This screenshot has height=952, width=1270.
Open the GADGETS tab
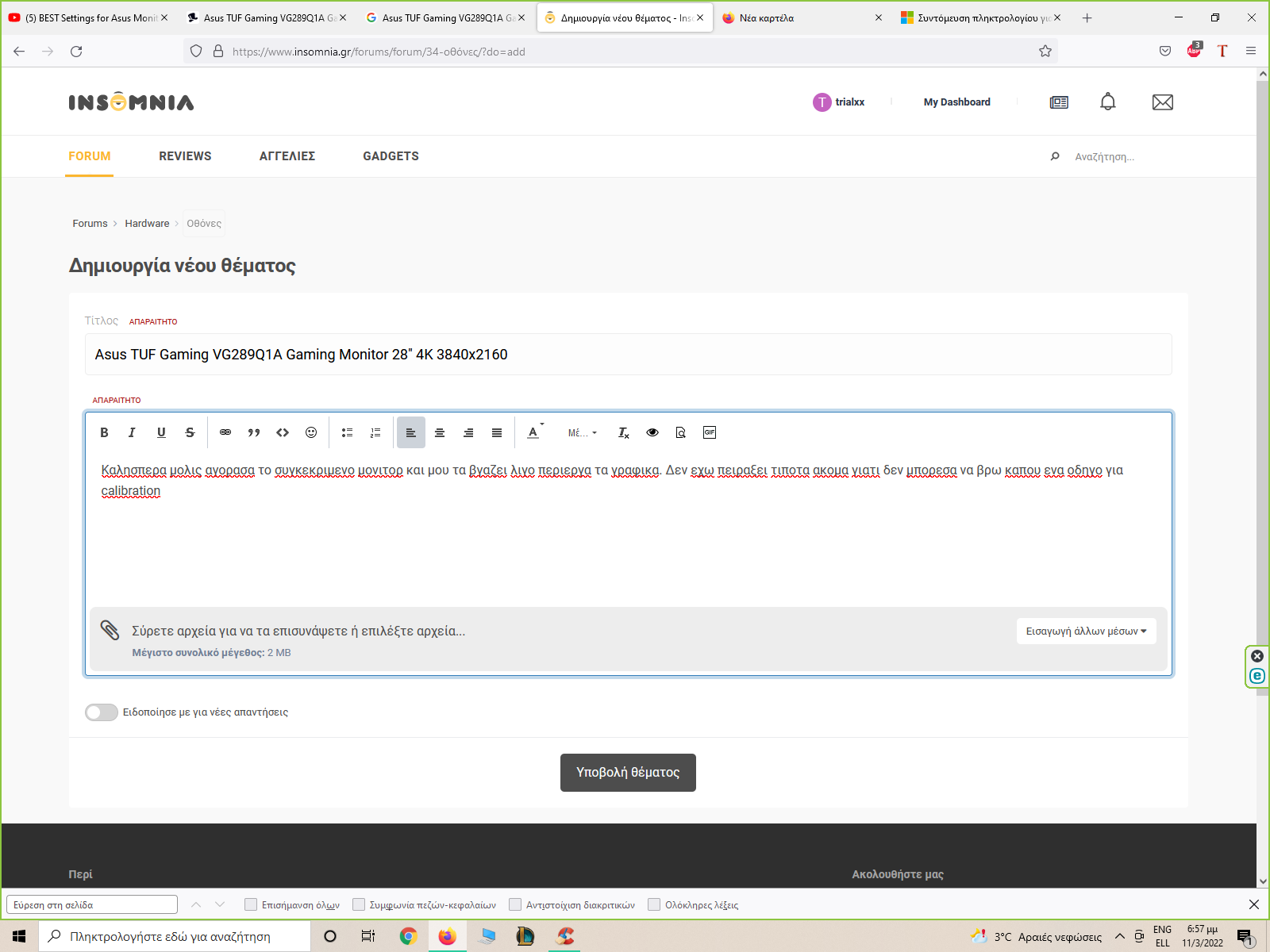[x=391, y=156]
